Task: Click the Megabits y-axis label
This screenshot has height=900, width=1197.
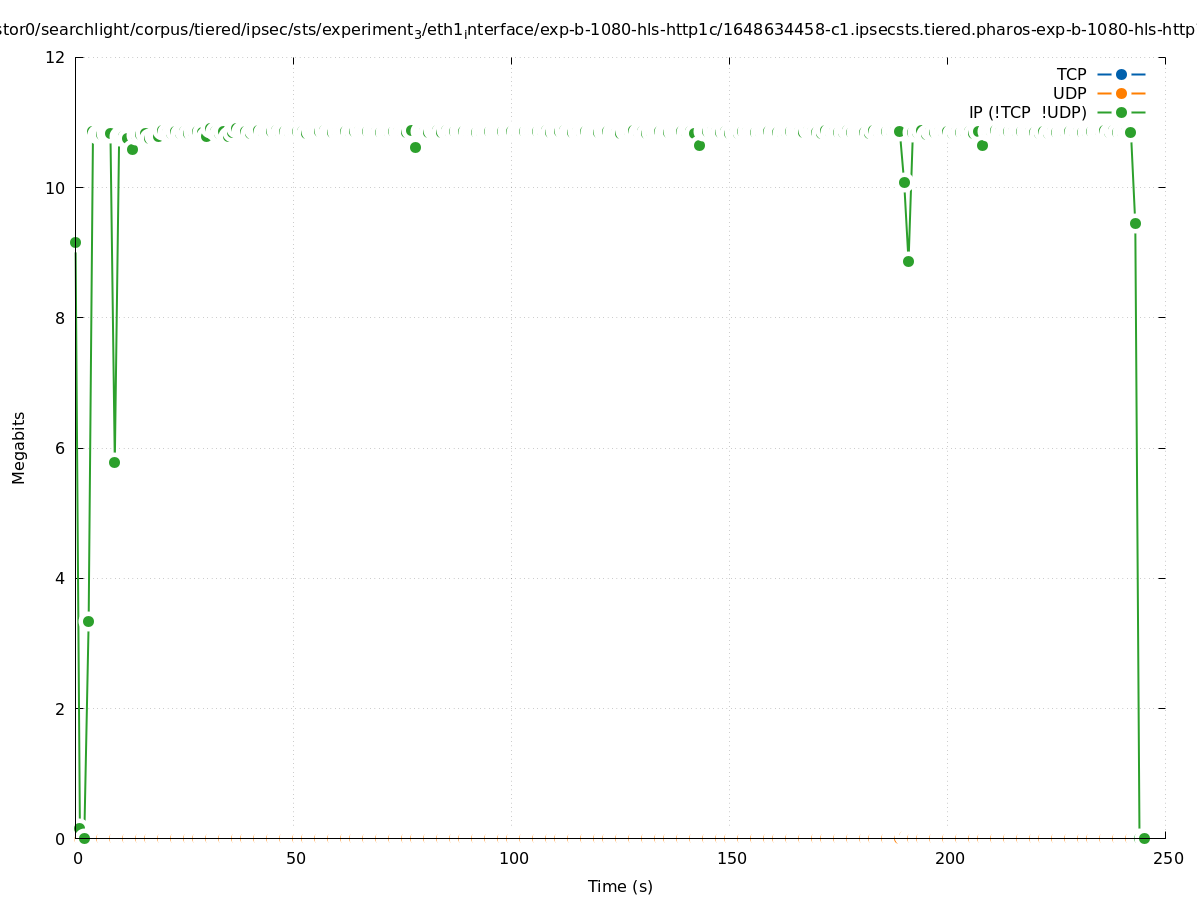Action: [19, 447]
